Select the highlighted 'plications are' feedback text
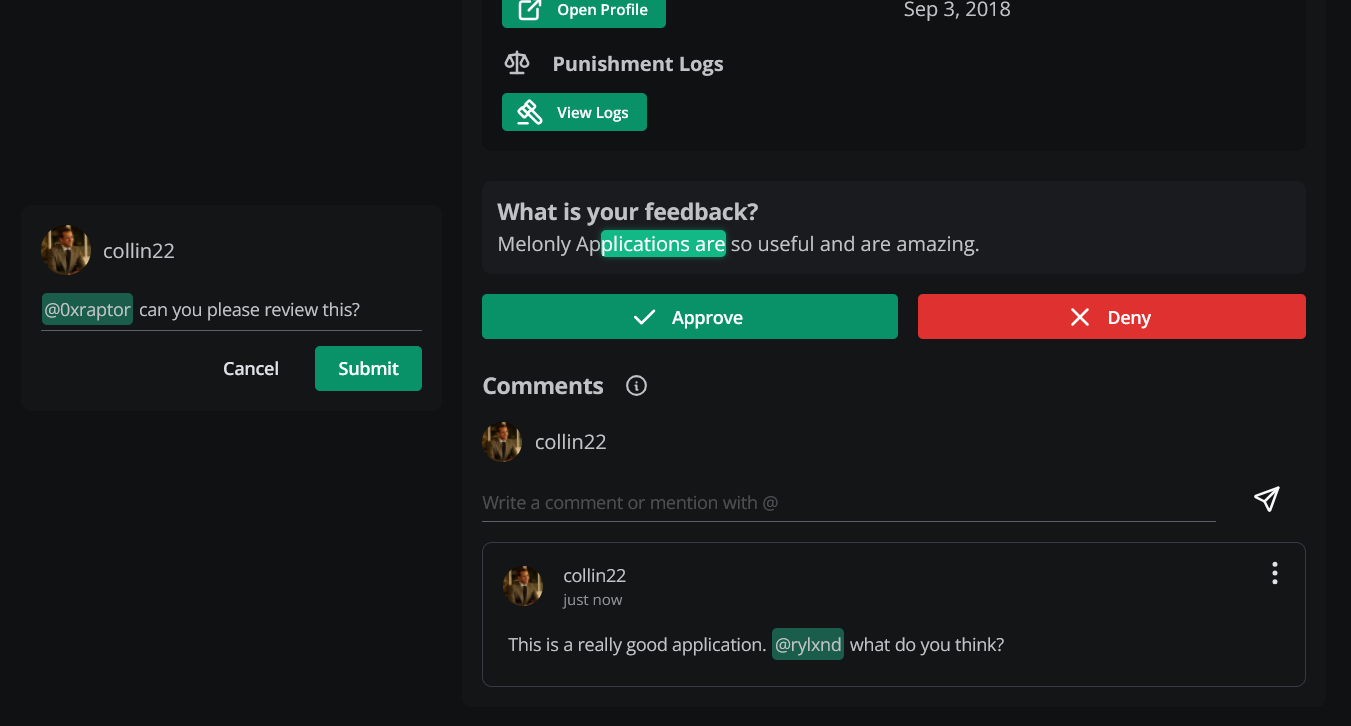 pyautogui.click(x=663, y=243)
